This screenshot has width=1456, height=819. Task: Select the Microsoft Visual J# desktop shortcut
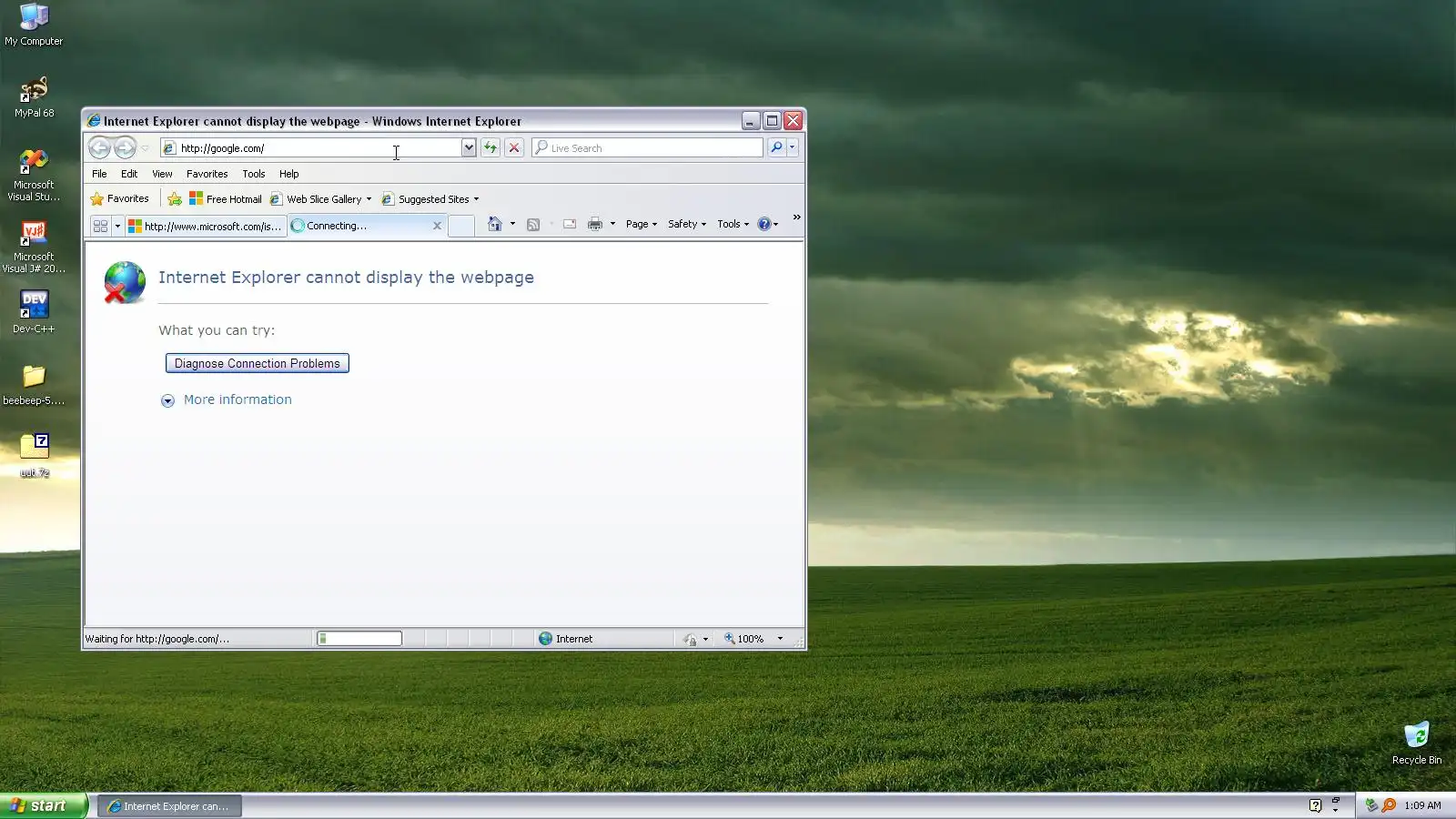(x=34, y=248)
